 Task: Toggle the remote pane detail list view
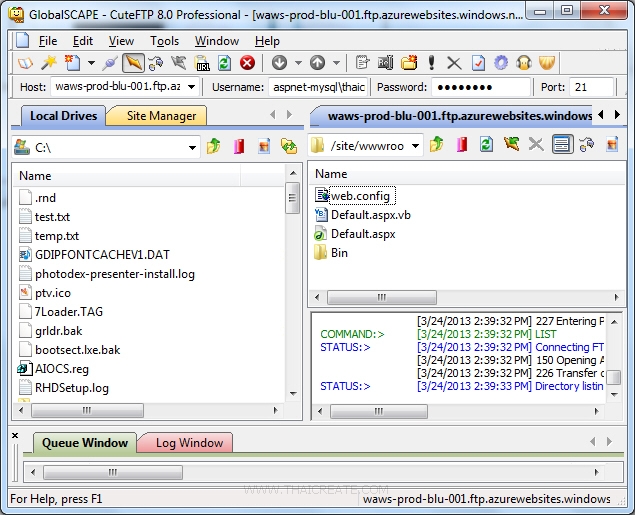point(563,144)
